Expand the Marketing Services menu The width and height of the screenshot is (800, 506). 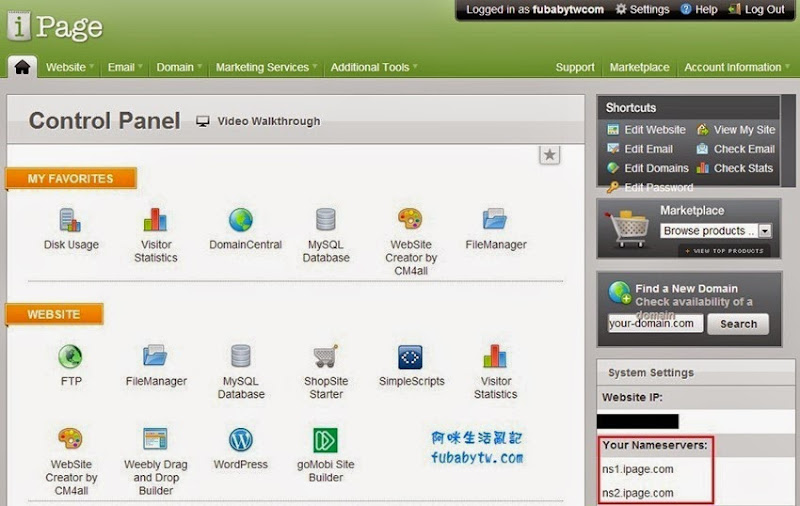point(266,67)
